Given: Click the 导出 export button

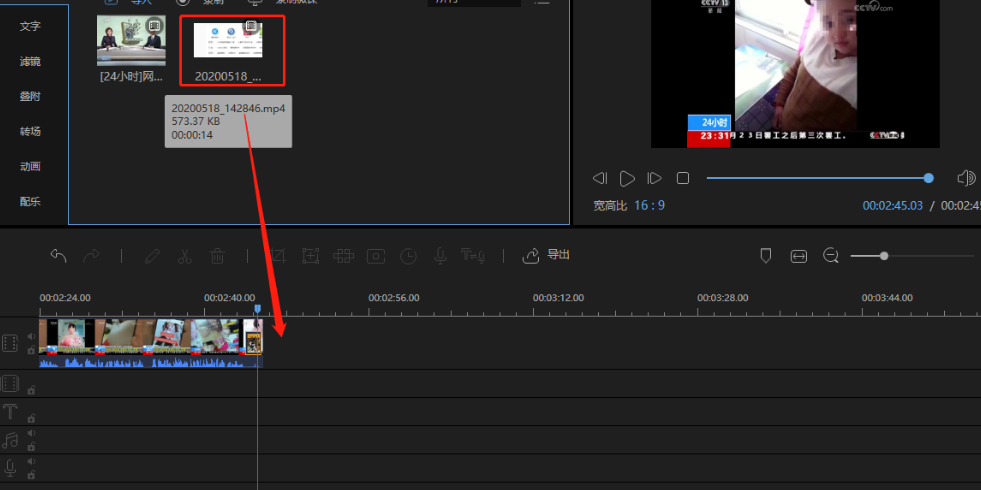Looking at the screenshot, I should click(x=546, y=255).
